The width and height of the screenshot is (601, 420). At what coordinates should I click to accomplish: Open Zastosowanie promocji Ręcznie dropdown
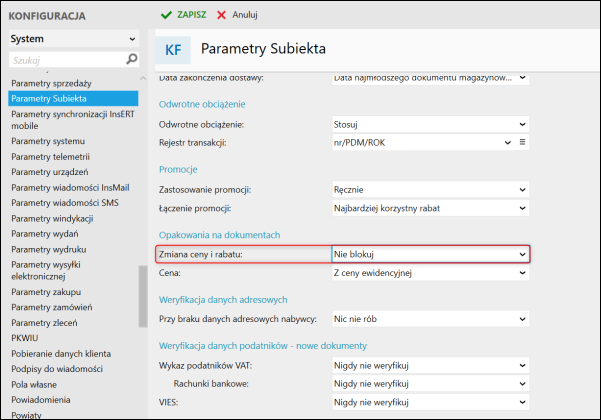pos(430,190)
